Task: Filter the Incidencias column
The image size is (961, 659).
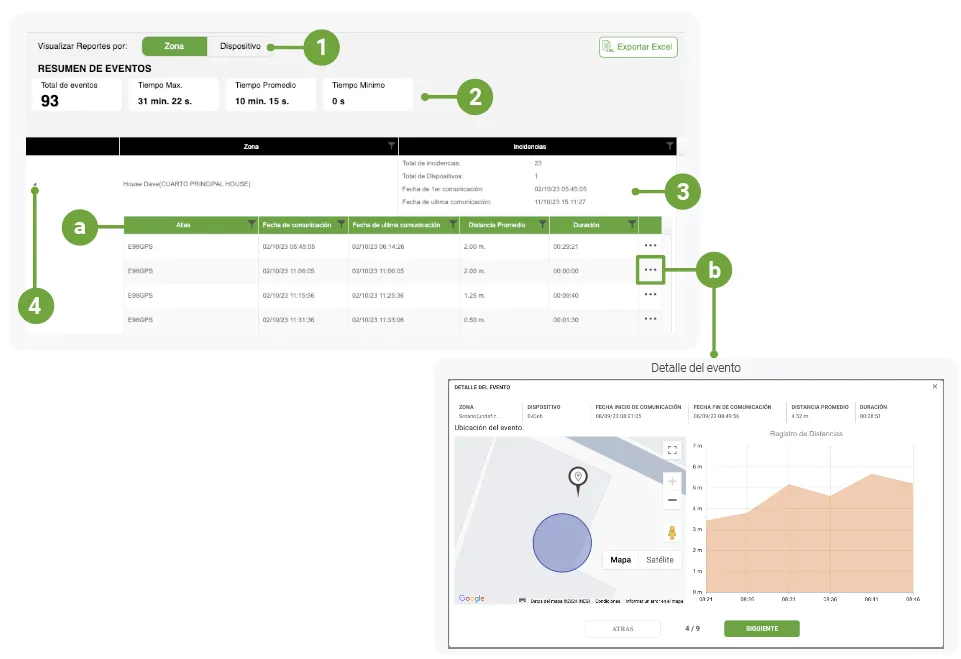Action: 669,146
